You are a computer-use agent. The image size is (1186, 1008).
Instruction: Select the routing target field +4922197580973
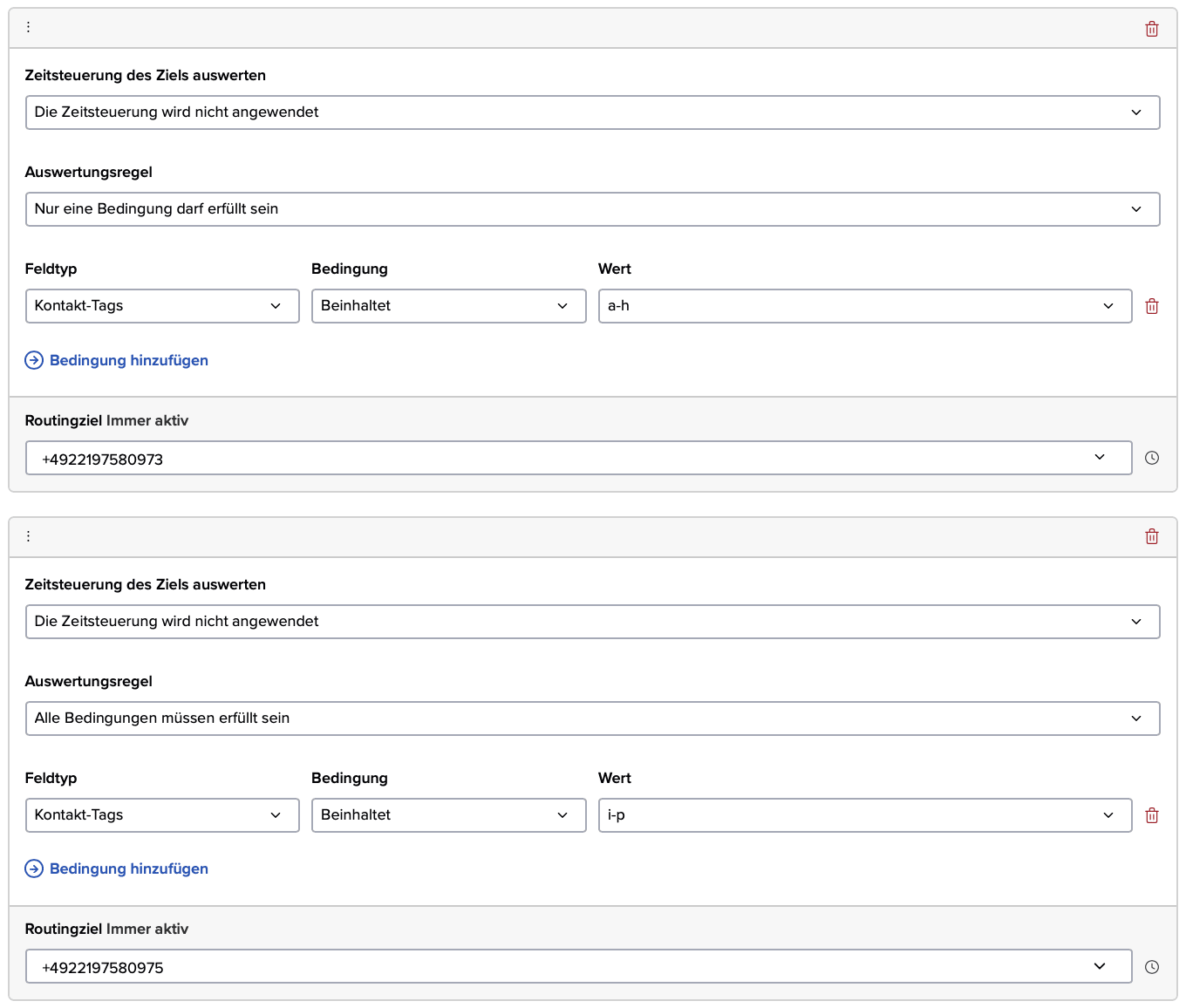click(x=578, y=458)
